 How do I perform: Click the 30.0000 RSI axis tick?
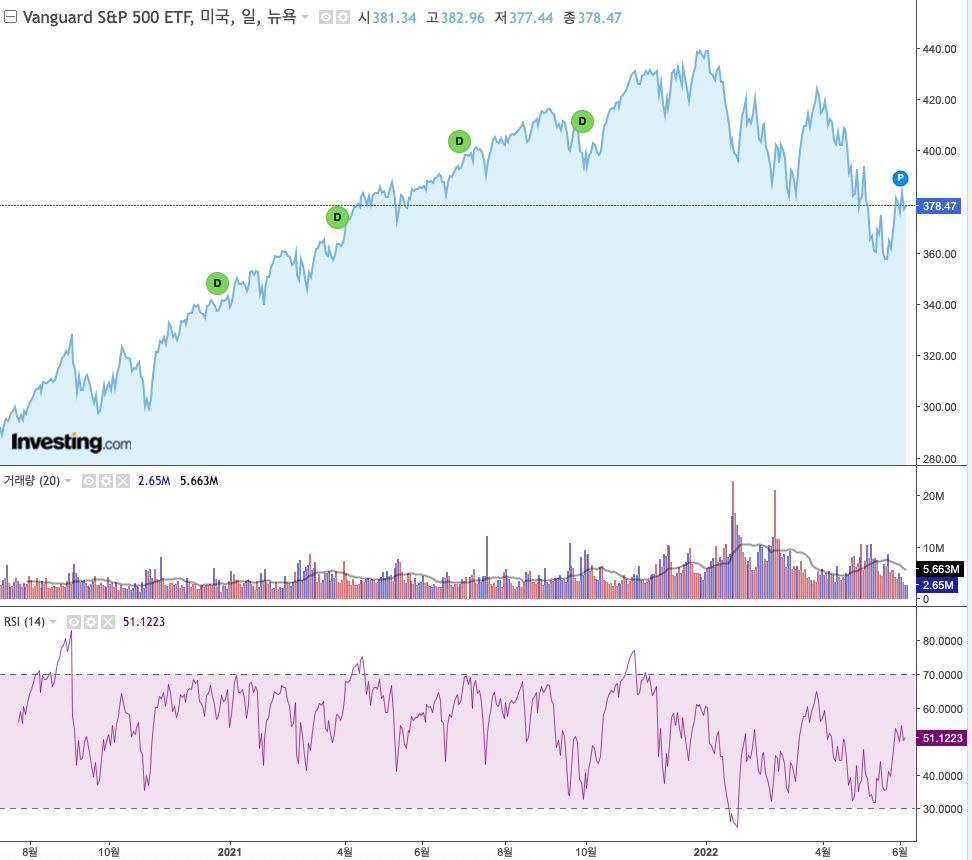tap(942, 809)
